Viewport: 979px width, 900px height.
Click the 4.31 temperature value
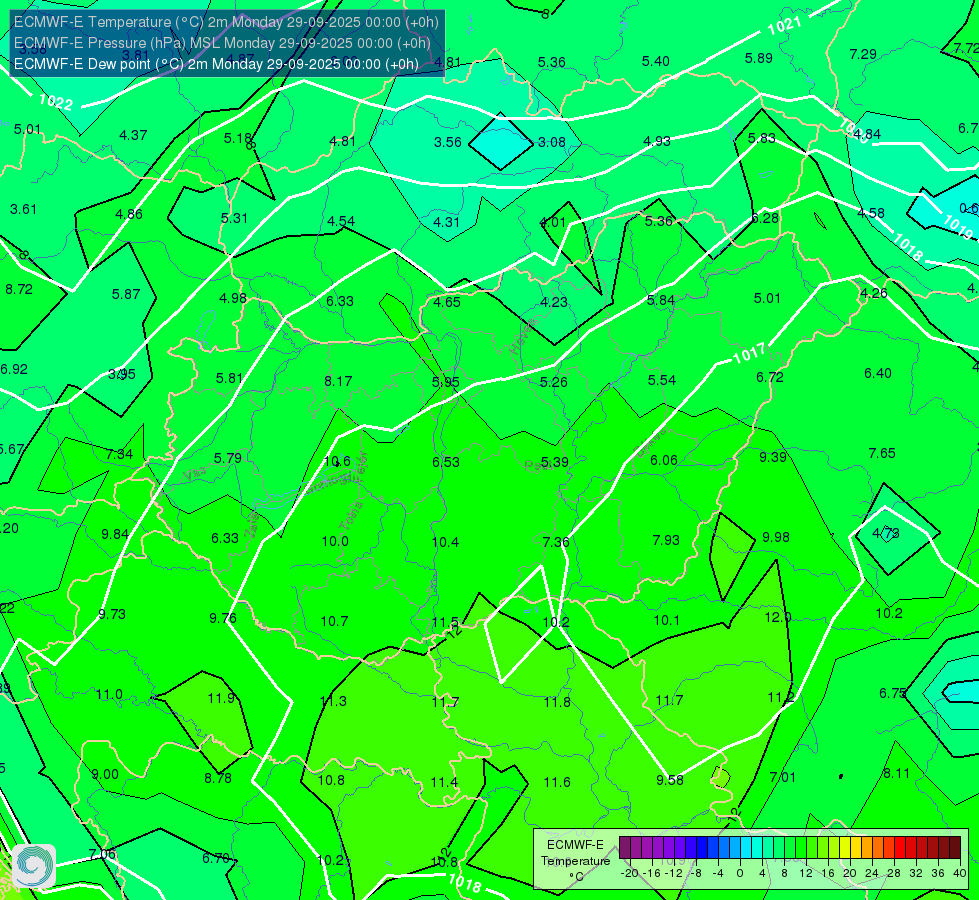pos(446,222)
